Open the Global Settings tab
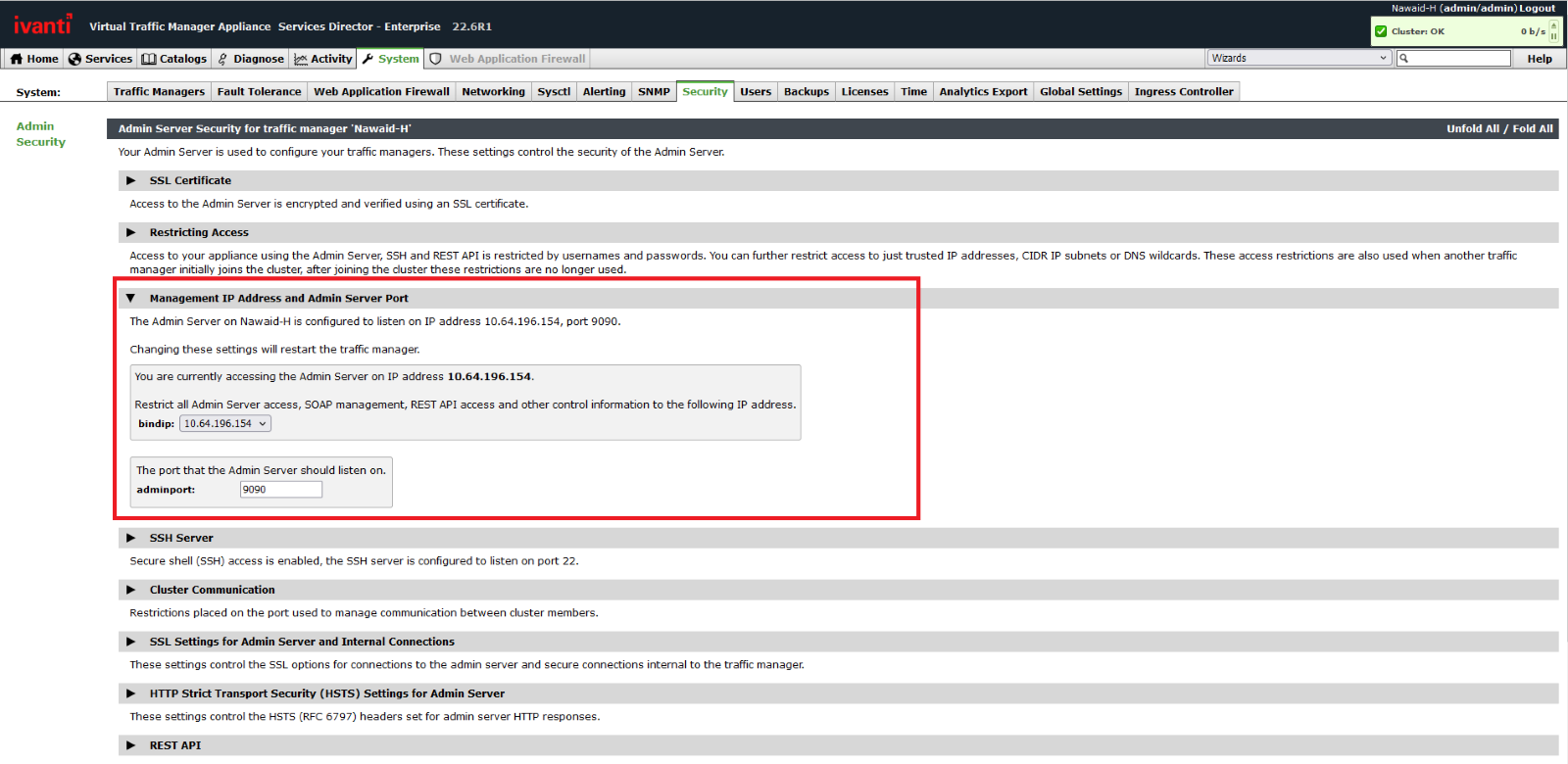The height and width of the screenshot is (764, 1568). pyautogui.click(x=1080, y=92)
